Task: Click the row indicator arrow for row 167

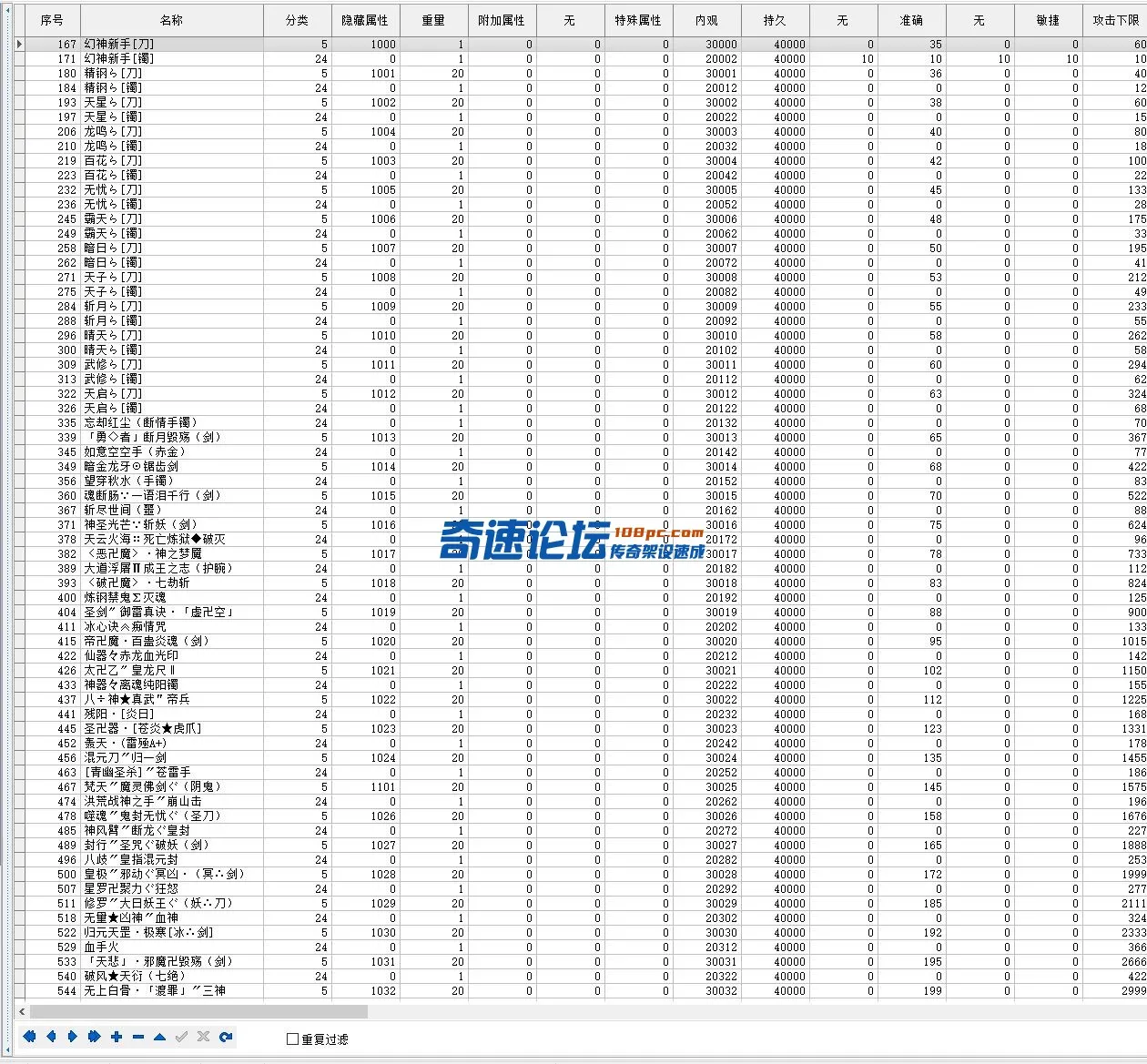Action: coord(20,44)
